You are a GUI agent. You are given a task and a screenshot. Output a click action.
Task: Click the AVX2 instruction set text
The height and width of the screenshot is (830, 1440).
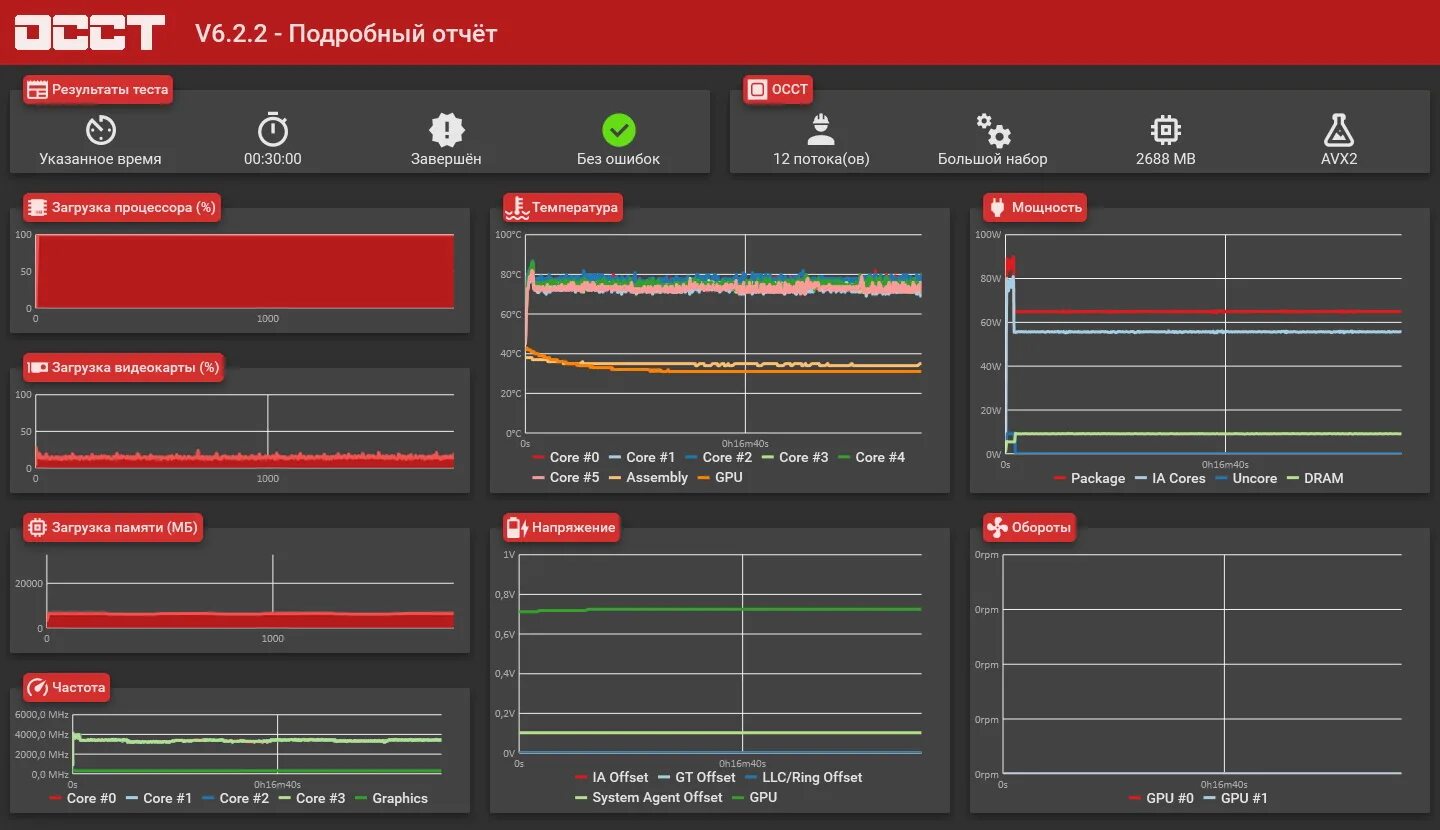1338,159
